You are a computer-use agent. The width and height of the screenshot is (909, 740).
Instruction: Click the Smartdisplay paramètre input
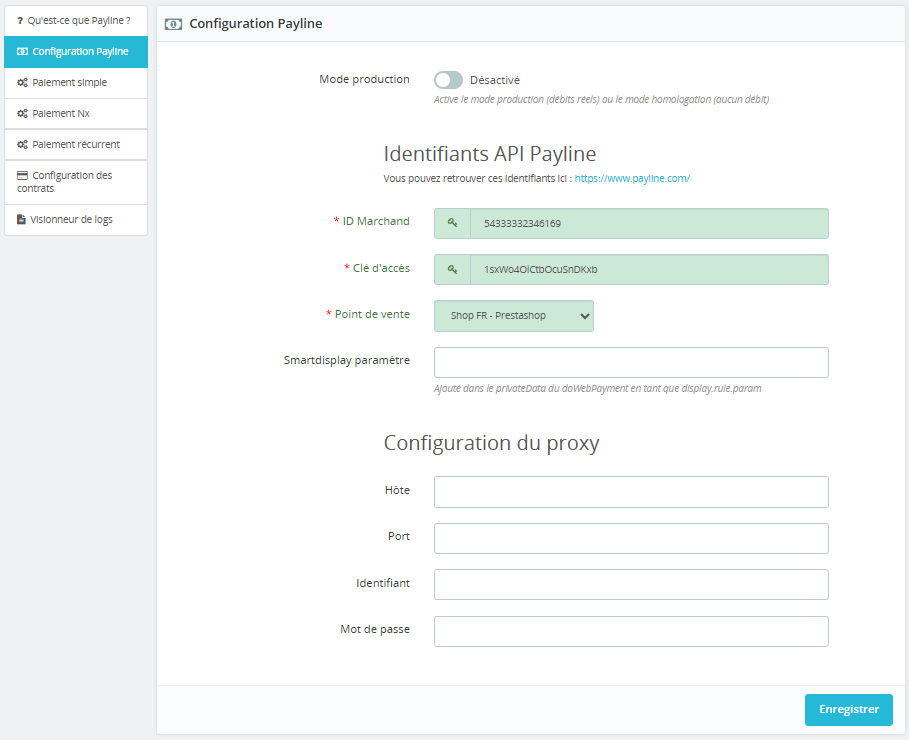point(631,362)
